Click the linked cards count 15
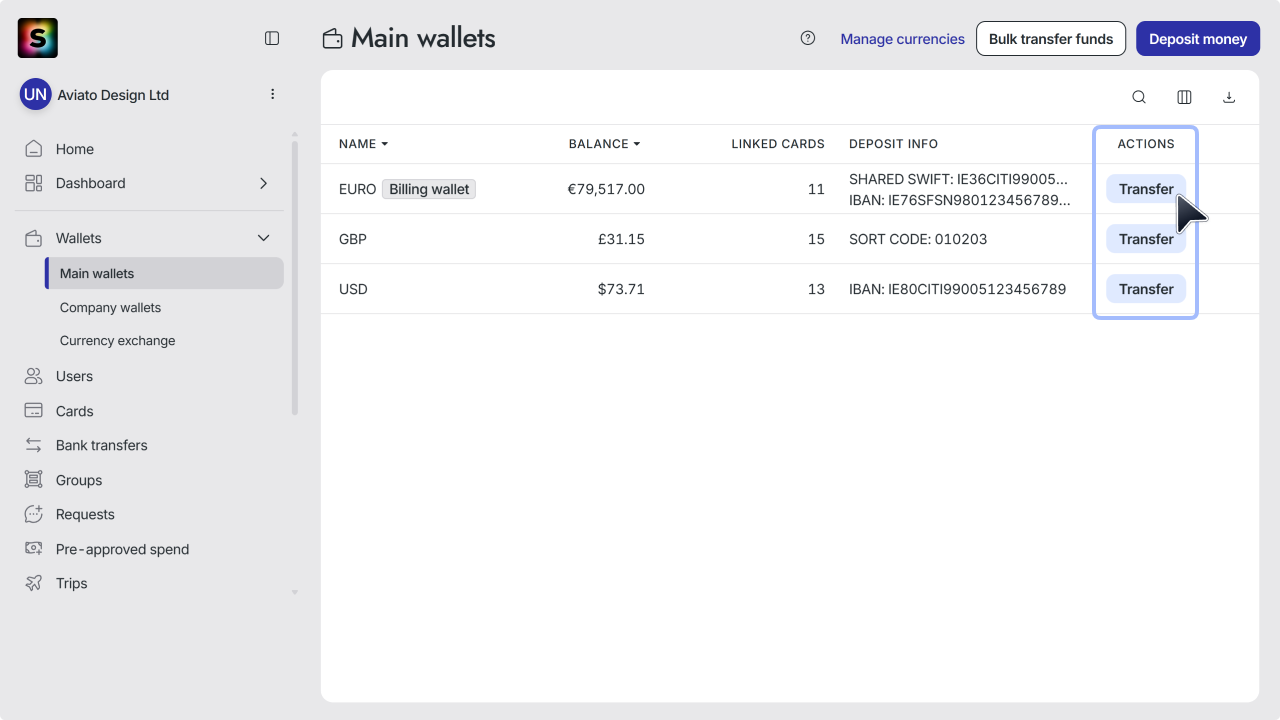The height and width of the screenshot is (720, 1280). [816, 239]
